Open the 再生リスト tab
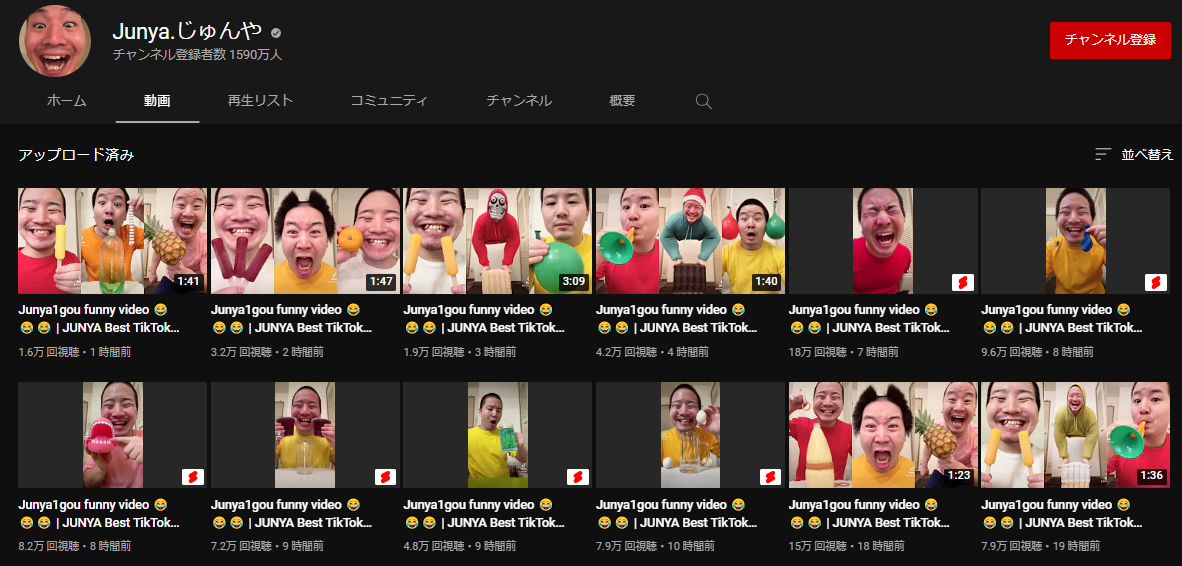This screenshot has height=566, width=1182. coord(260,101)
